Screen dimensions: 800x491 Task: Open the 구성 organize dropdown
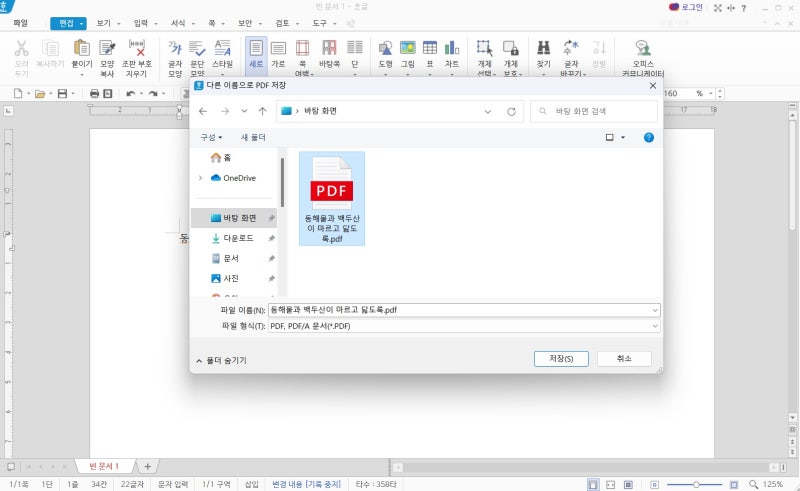click(x=211, y=137)
